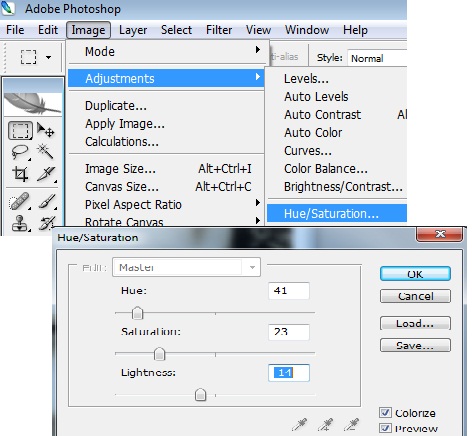Screen dimensions: 472x436
Task: Select the Rectangular Marquee tool
Action: pyautogui.click(x=20, y=130)
